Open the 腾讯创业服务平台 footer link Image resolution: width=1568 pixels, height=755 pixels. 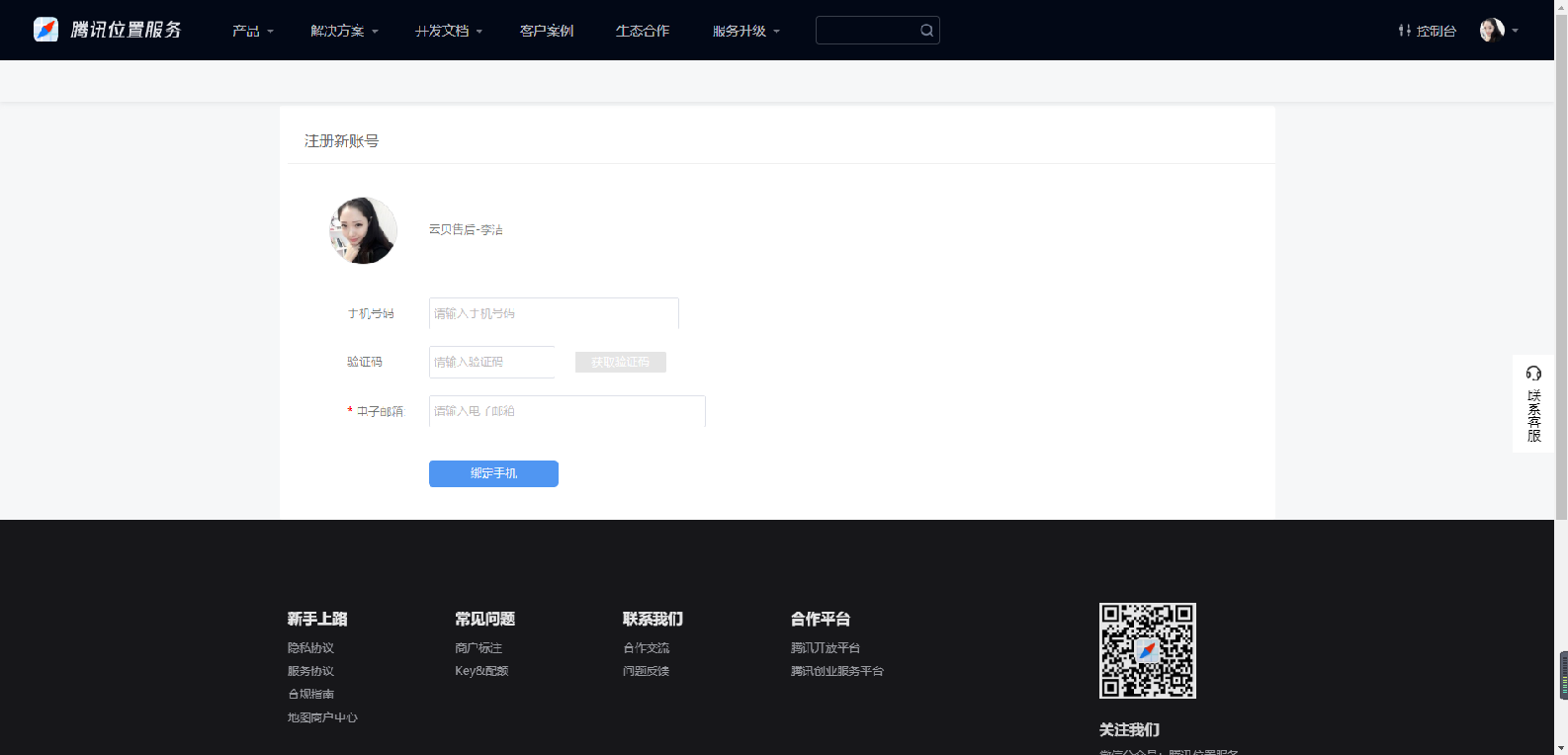[837, 671]
